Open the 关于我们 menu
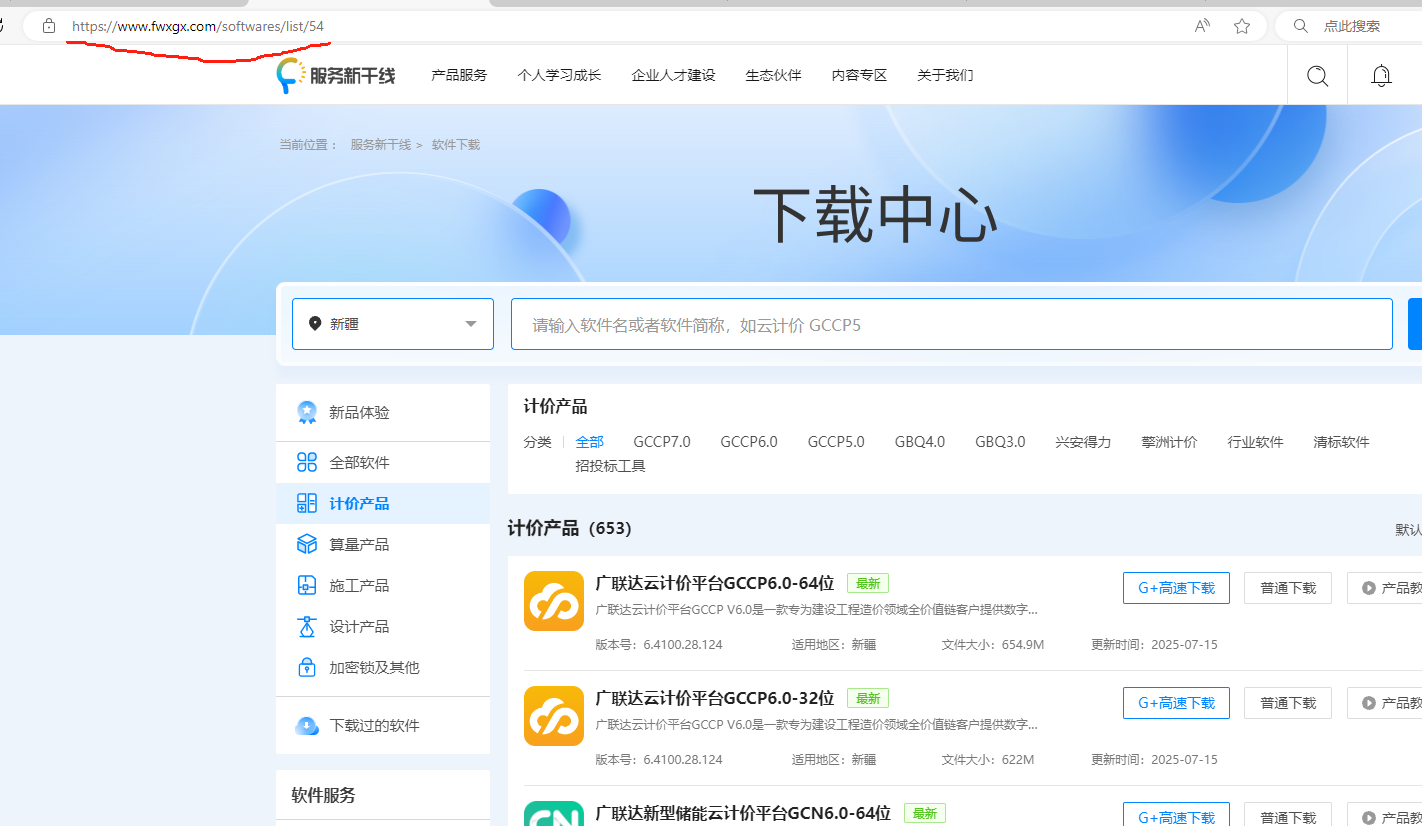 click(x=945, y=75)
